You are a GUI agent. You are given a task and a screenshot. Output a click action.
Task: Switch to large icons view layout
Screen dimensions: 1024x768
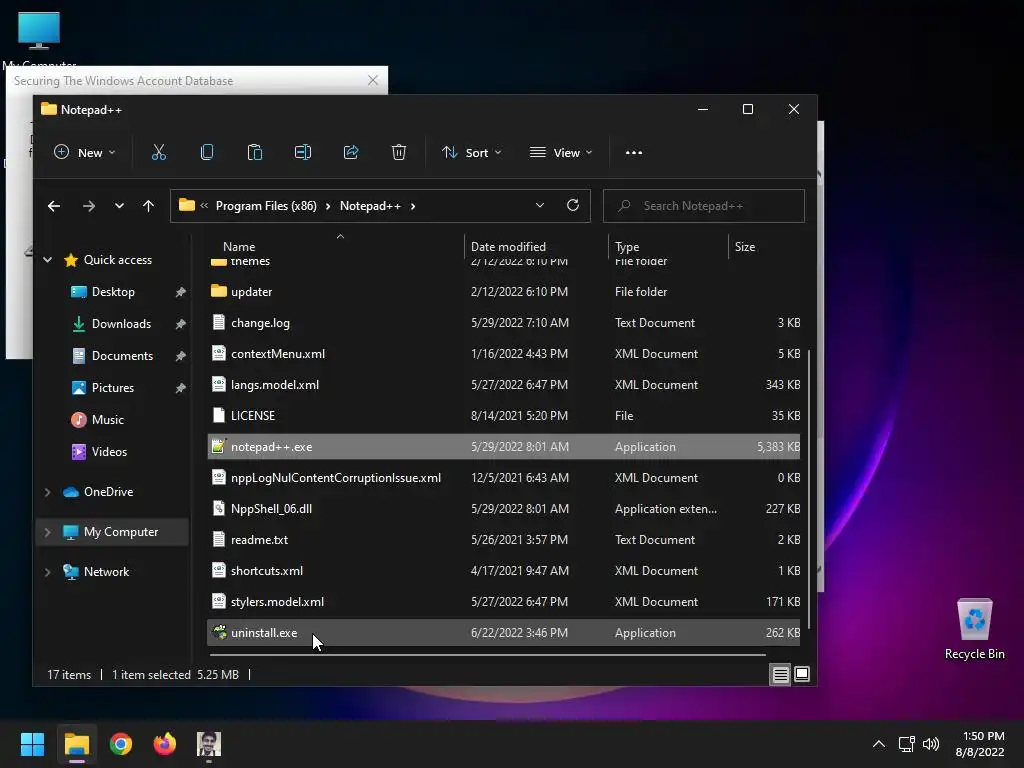802,674
